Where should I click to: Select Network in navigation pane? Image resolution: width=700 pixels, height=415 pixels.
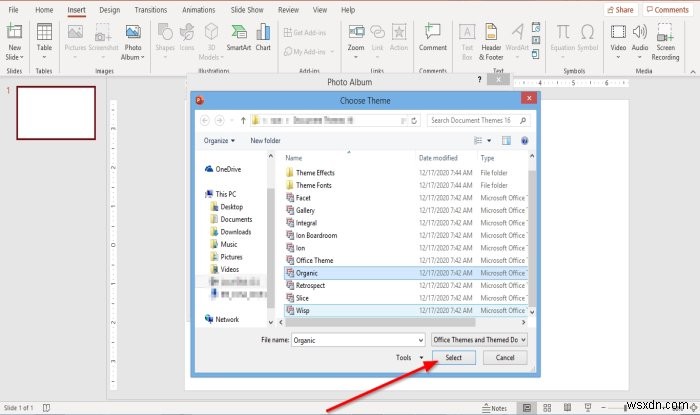(x=222, y=319)
